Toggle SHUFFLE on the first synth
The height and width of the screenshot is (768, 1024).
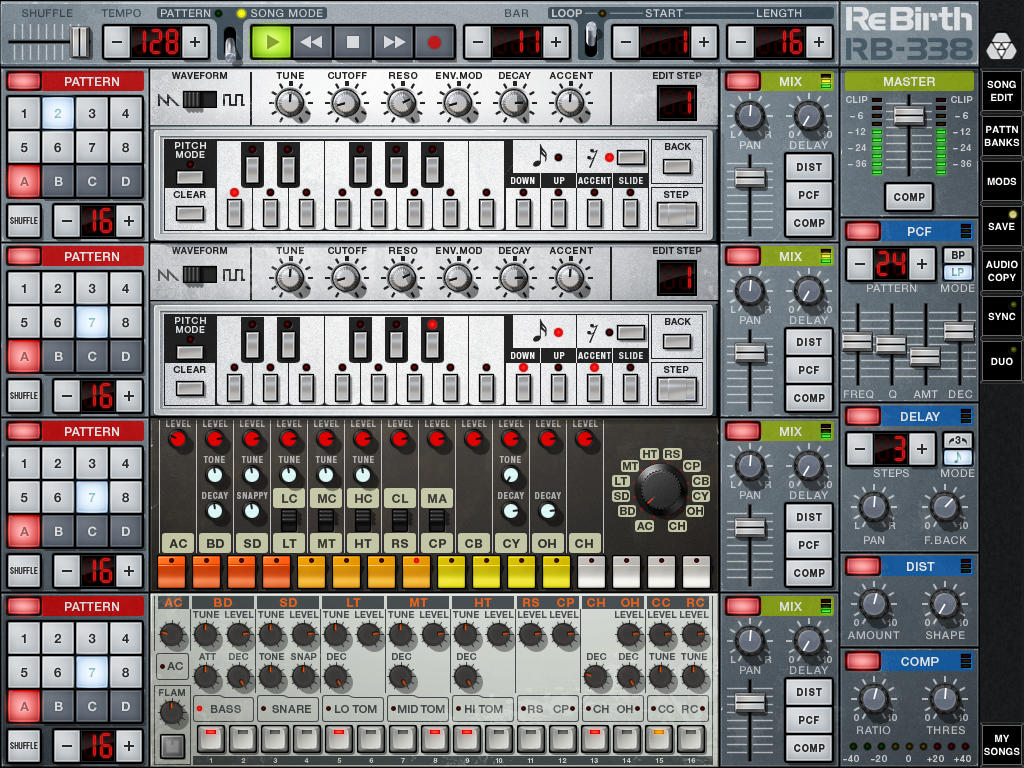point(24,221)
